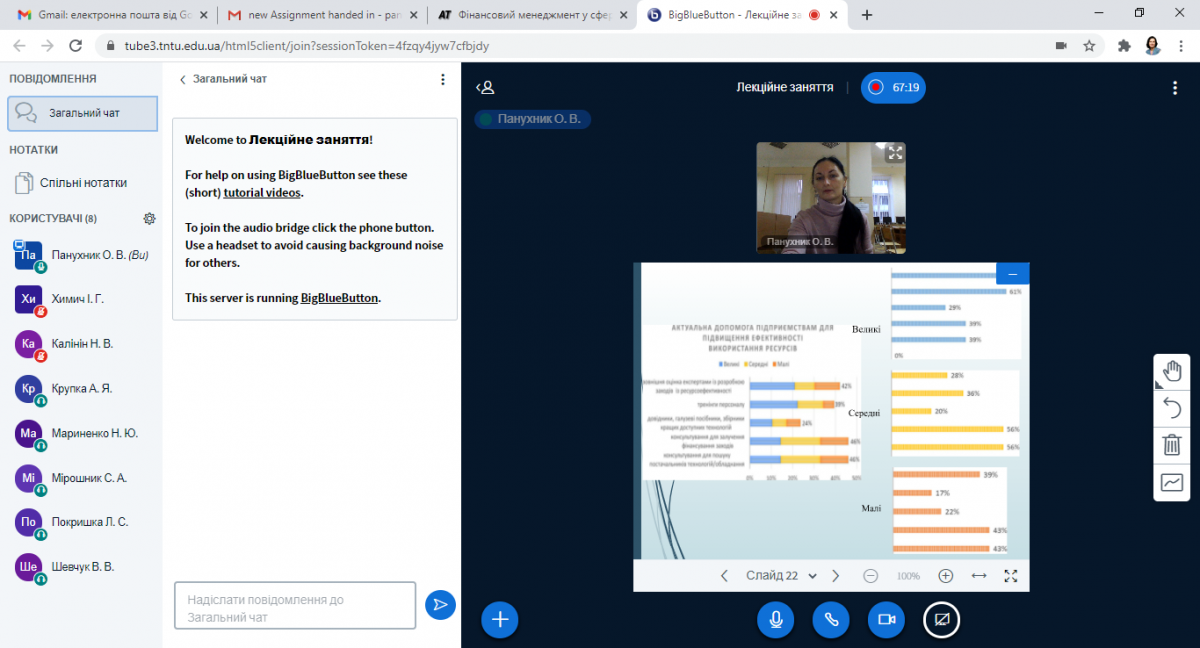Toggle webcam sharing button
Image resolution: width=1200 pixels, height=648 pixels.
885,620
